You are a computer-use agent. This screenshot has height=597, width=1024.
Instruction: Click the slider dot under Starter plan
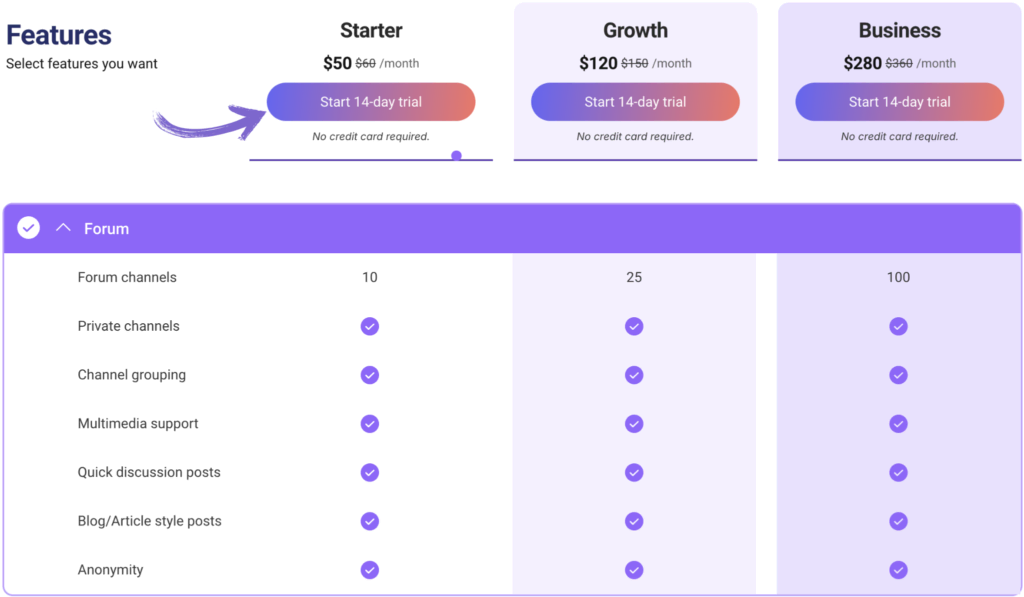tap(456, 155)
